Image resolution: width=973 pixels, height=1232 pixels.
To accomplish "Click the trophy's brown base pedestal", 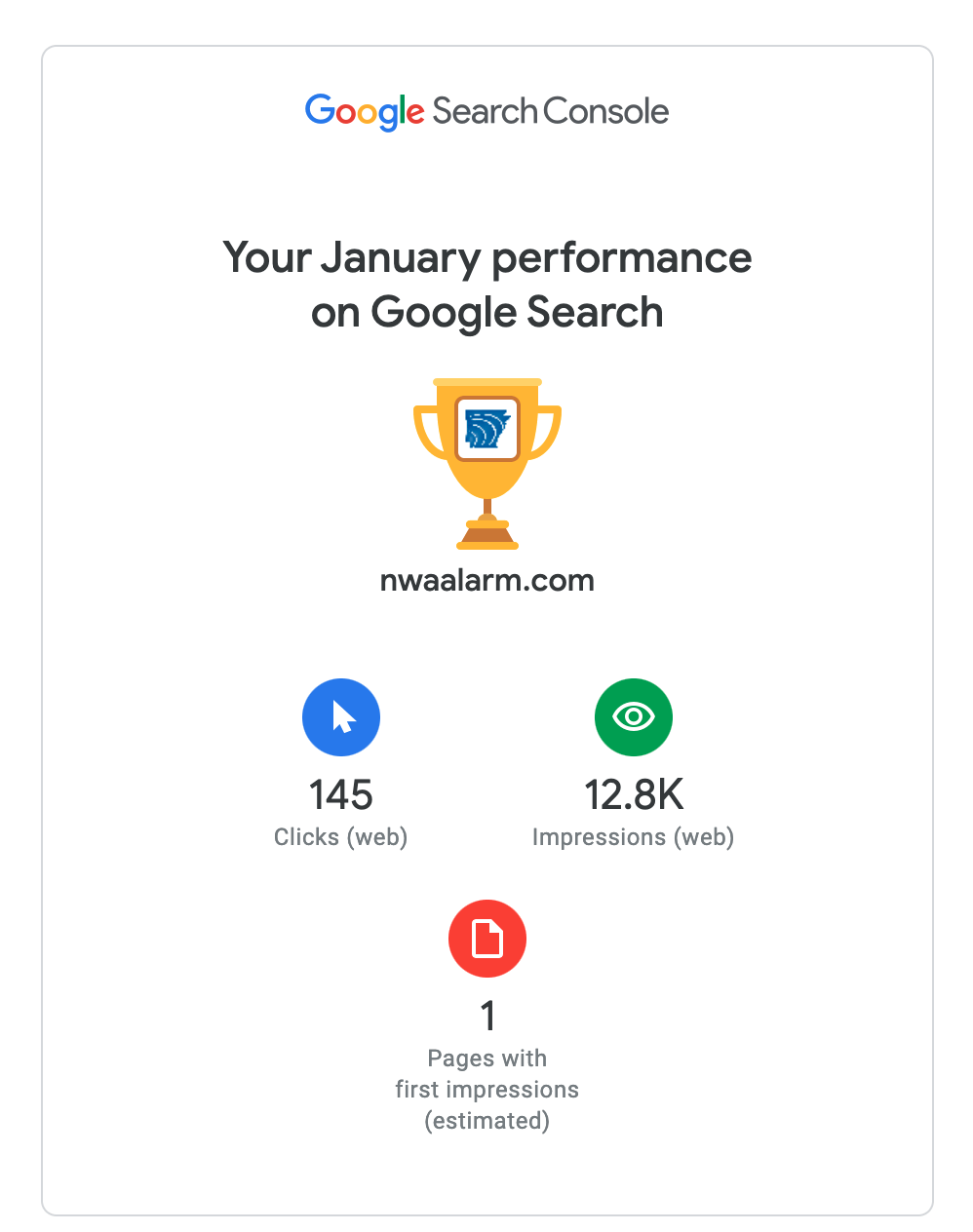I will [x=487, y=534].
